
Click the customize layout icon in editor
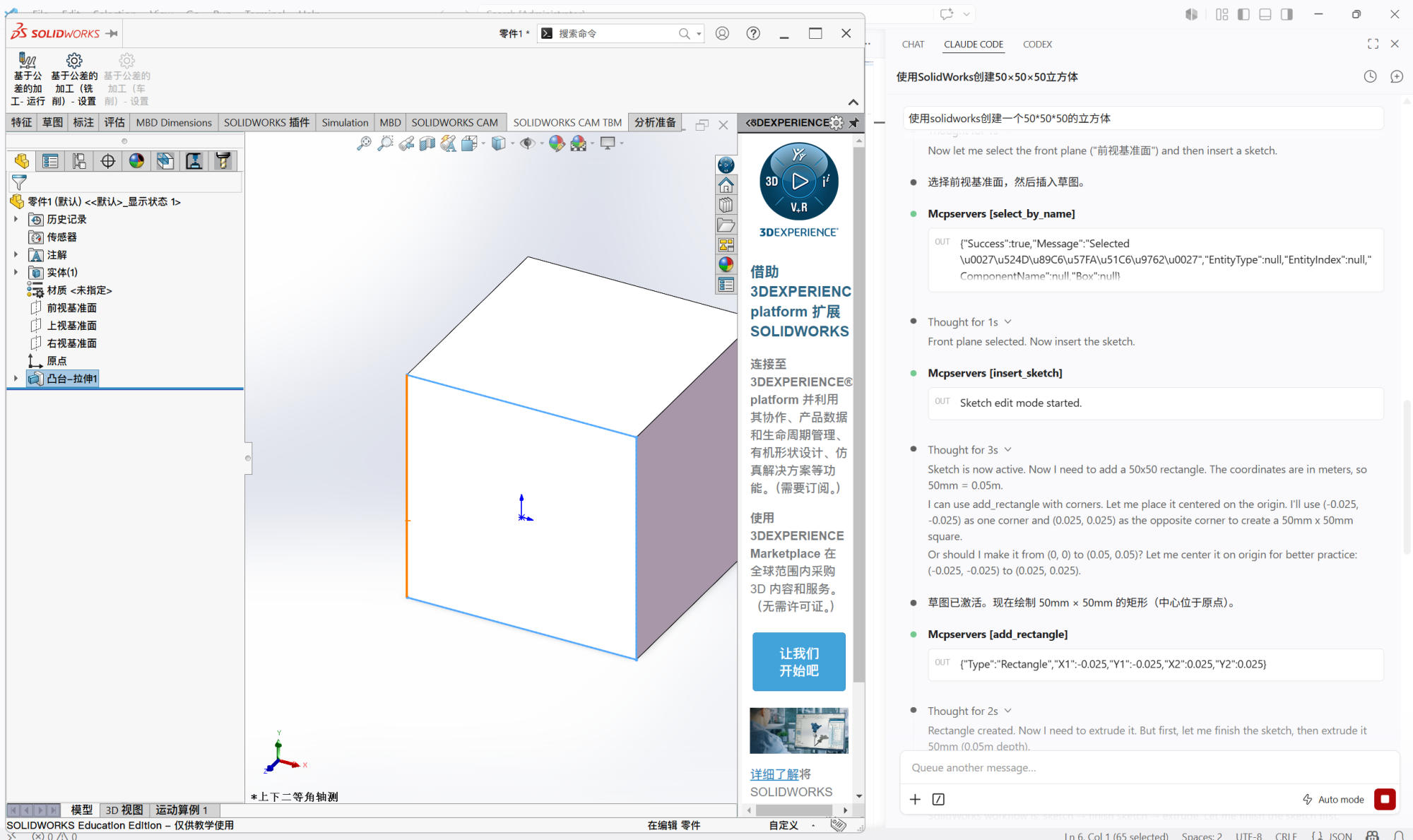click(x=1222, y=14)
